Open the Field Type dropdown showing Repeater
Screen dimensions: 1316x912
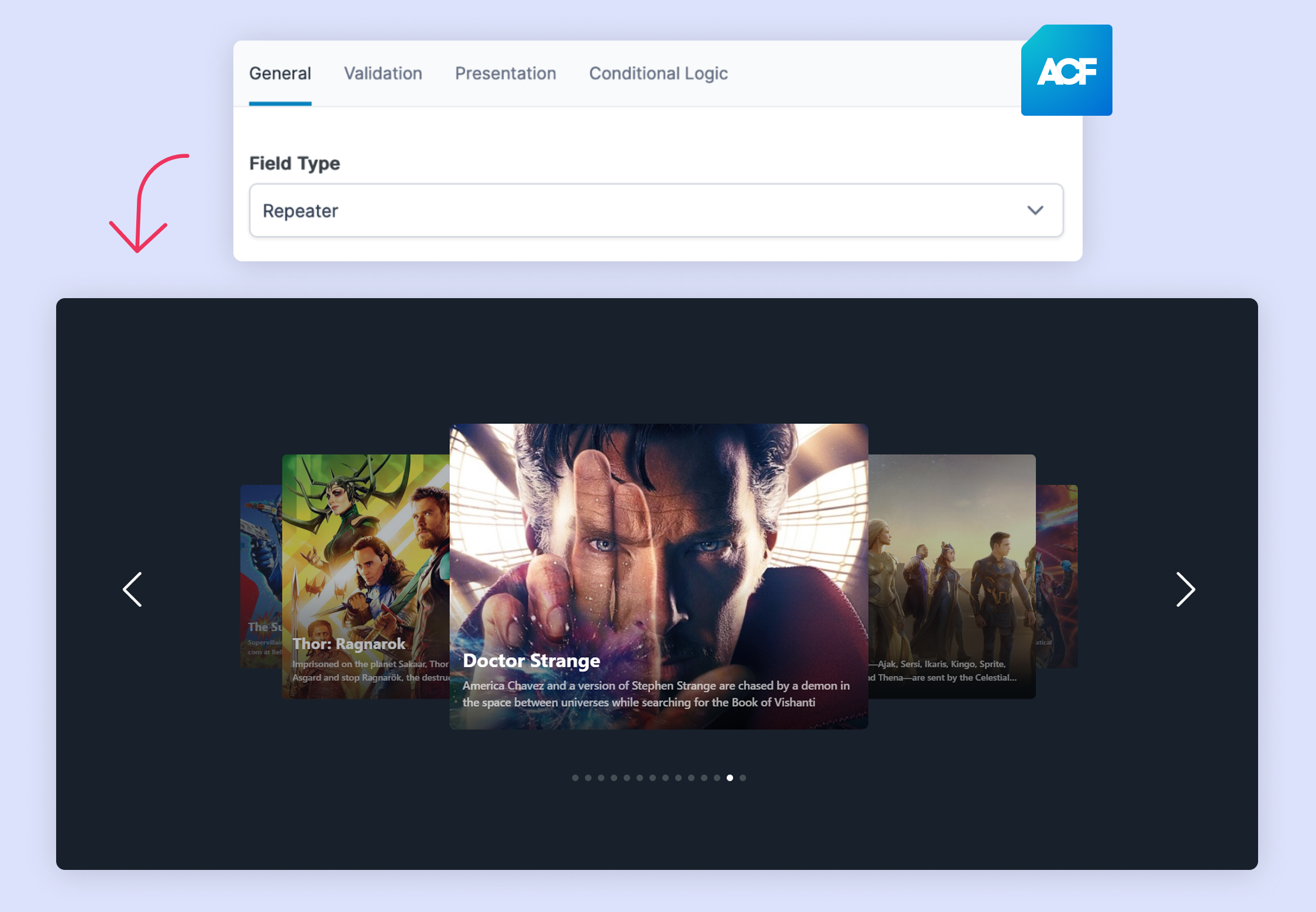(656, 210)
